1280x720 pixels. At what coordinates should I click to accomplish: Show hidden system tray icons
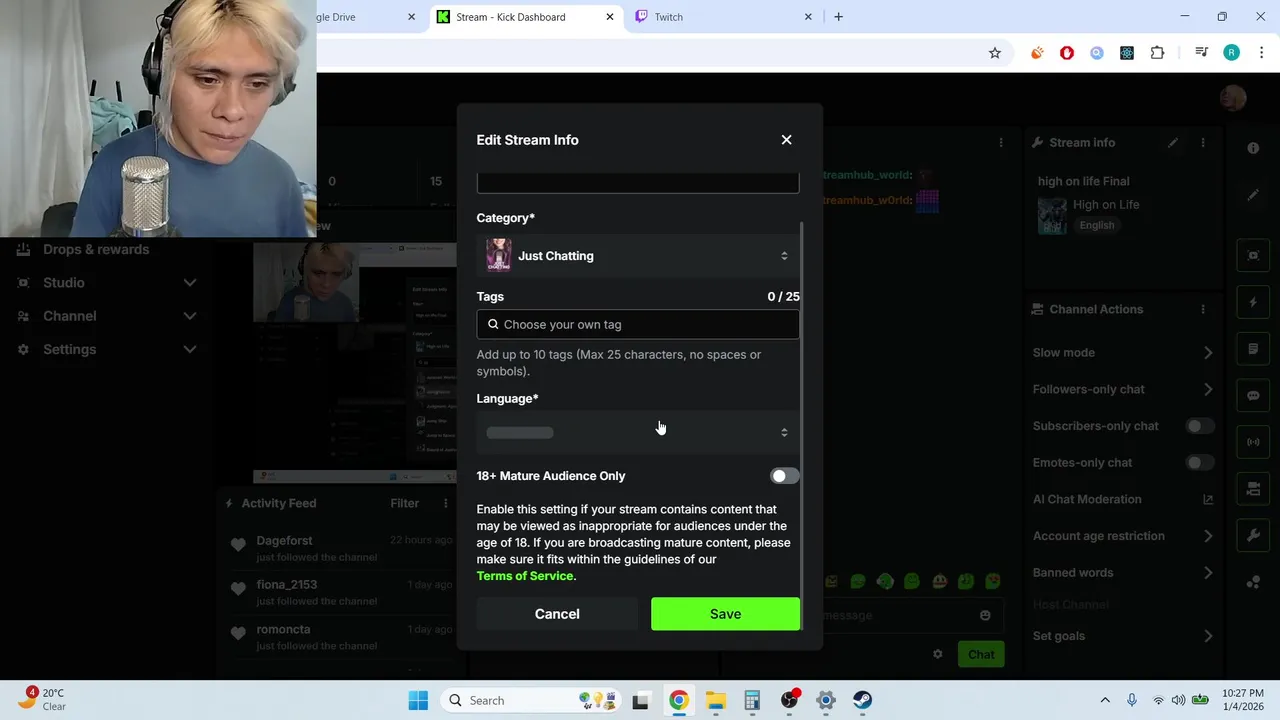[1105, 700]
